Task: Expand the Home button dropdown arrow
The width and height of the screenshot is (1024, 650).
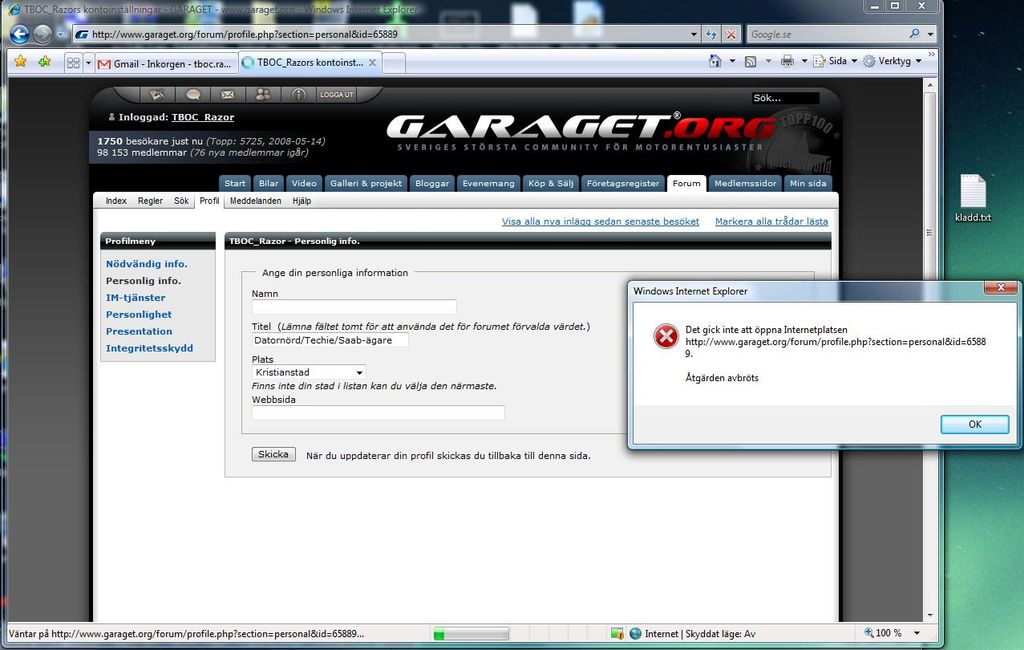Action: pyautogui.click(x=732, y=61)
